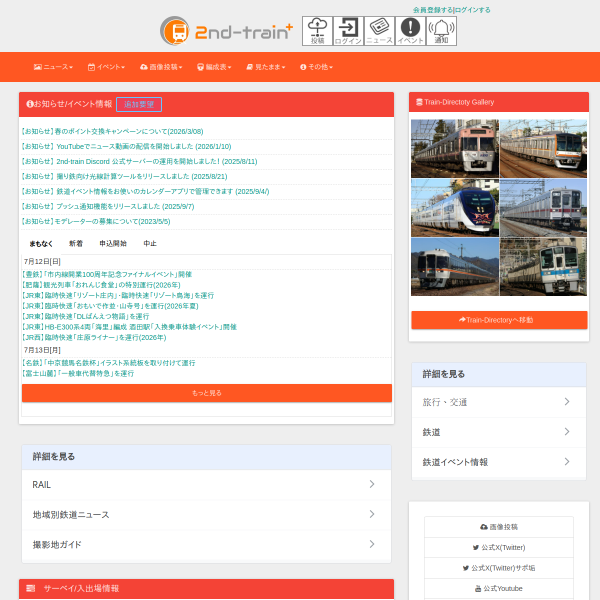Click the Train-Directoty Gallery header icon
600x600 pixels.
[419, 102]
